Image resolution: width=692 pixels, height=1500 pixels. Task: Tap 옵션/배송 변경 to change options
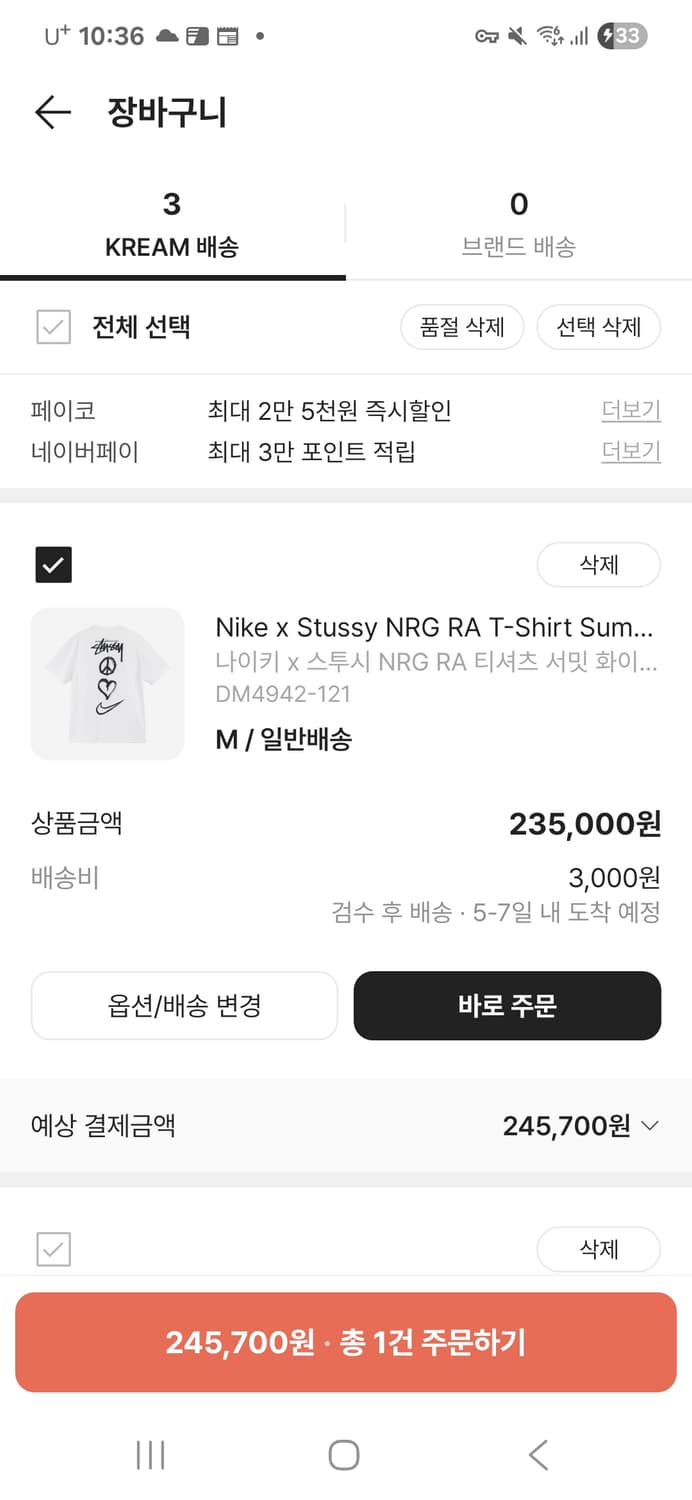184,1006
